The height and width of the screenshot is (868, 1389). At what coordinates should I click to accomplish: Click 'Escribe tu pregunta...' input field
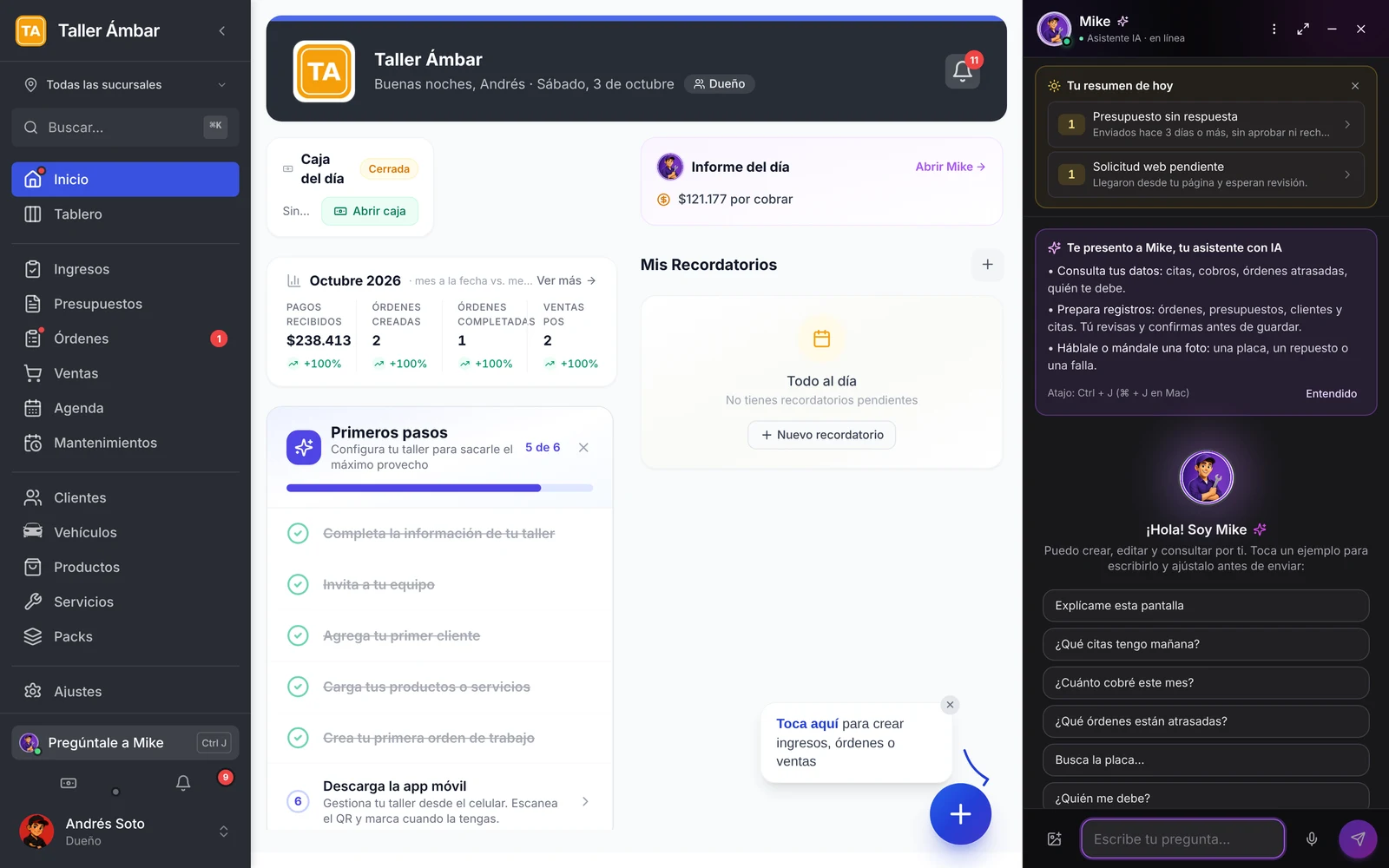1182,839
